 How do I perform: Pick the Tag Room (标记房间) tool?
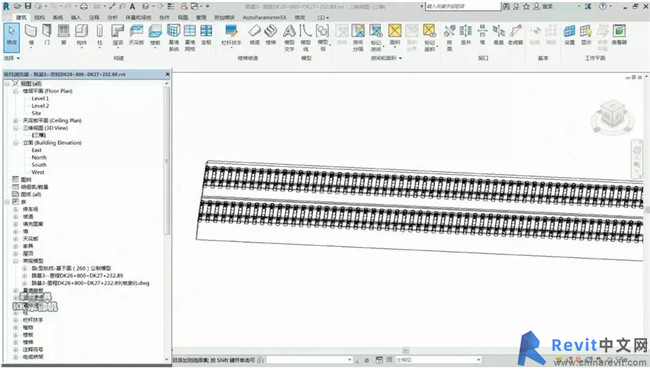376,37
